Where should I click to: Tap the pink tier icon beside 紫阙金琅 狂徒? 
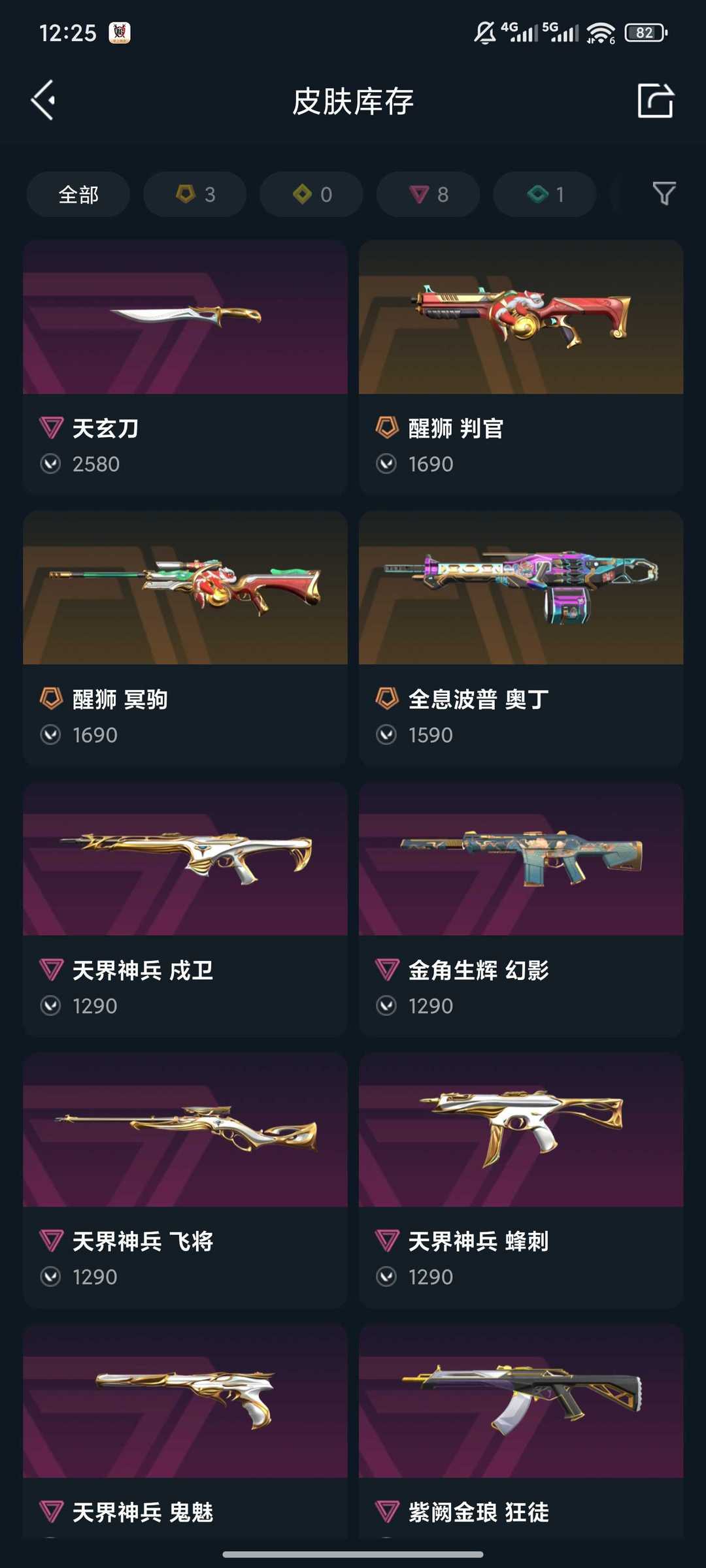pyautogui.click(x=387, y=1512)
